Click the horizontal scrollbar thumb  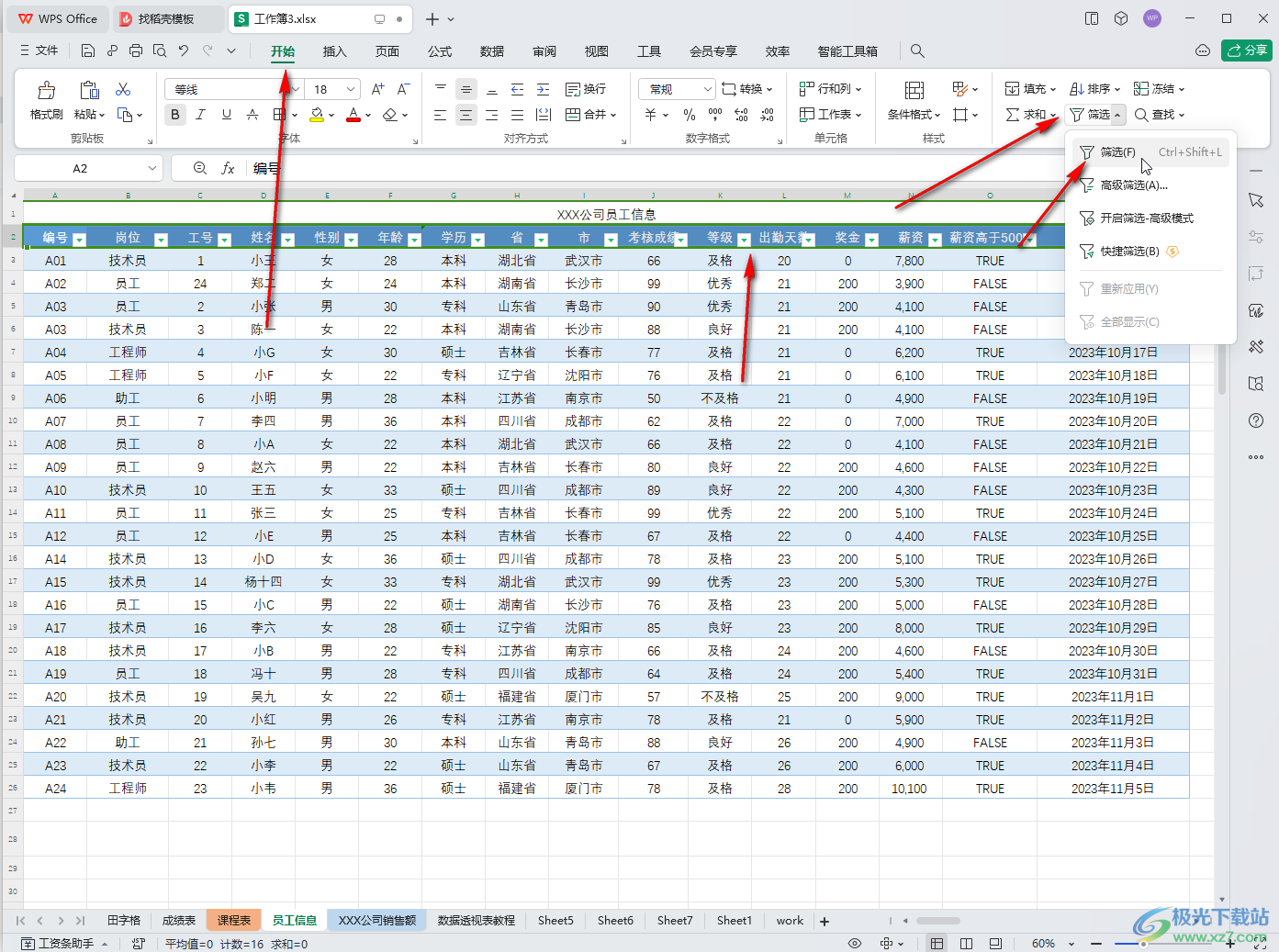937,921
